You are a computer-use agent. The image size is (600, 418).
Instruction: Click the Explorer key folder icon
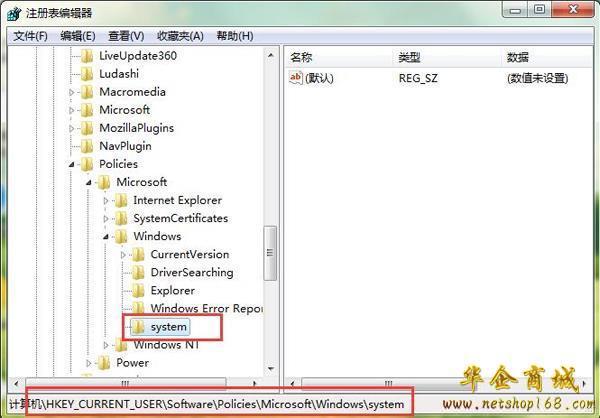click(x=138, y=291)
